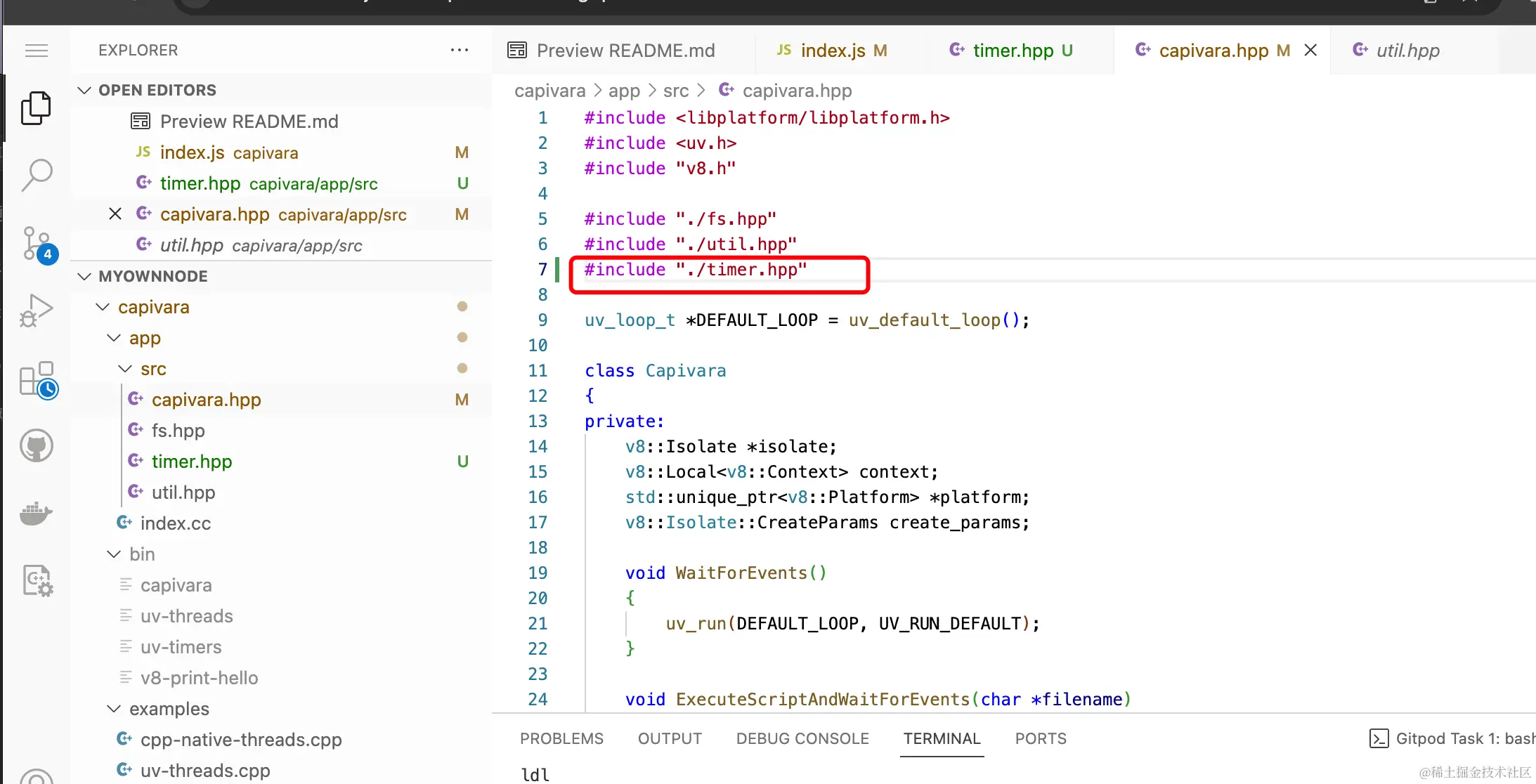This screenshot has height=784, width=1536.
Task: Open Explorer more actions ellipsis
Action: tap(460, 50)
